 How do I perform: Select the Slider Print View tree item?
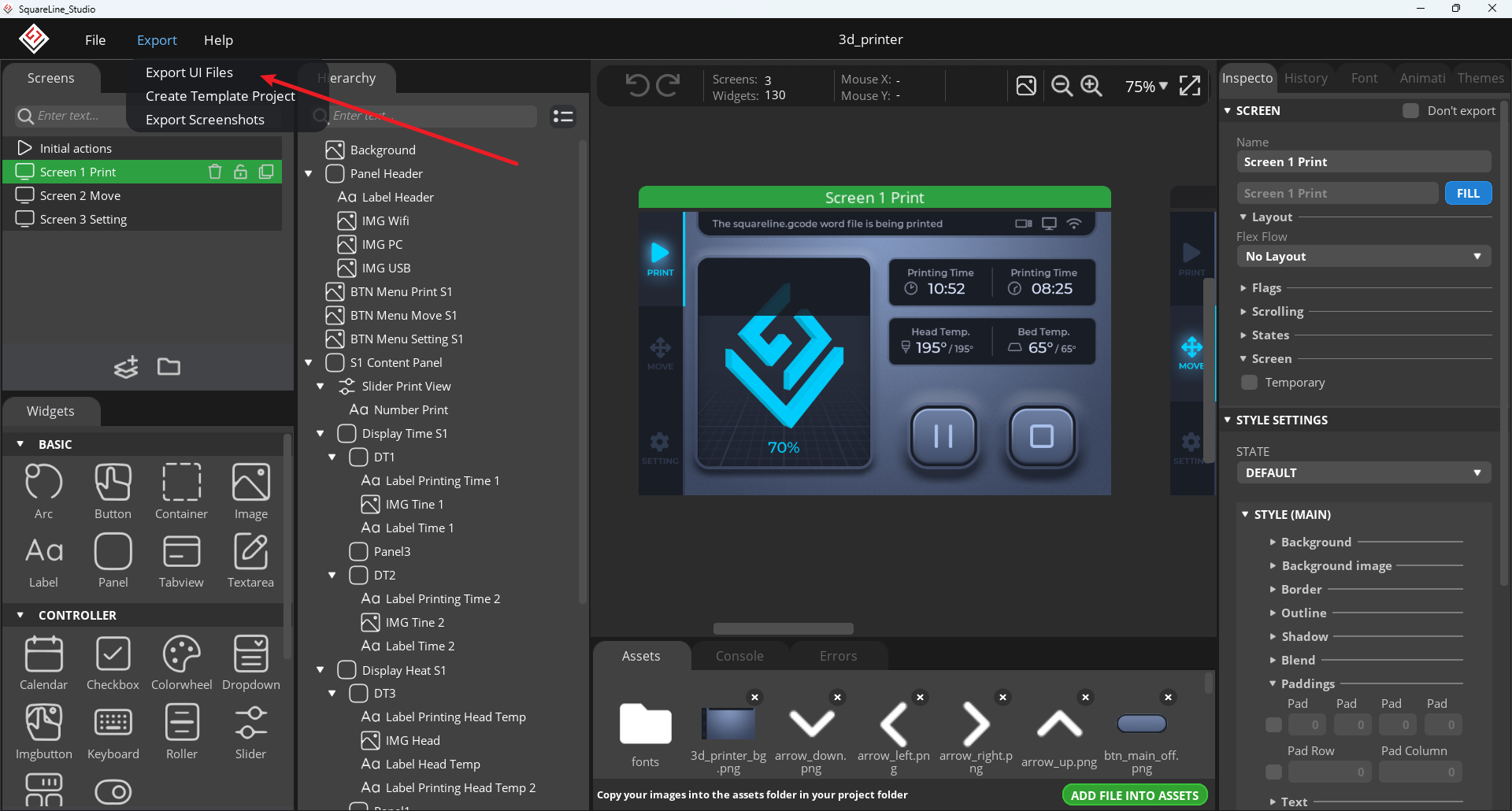tap(406, 387)
